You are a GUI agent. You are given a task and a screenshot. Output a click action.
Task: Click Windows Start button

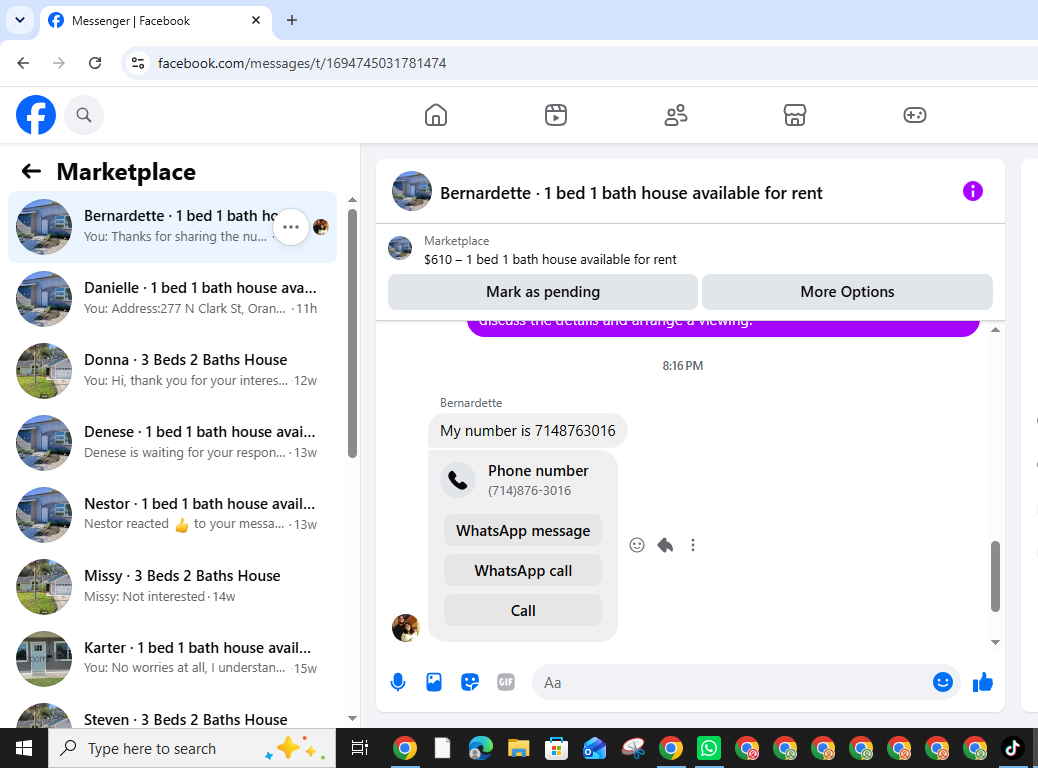tap(24, 748)
